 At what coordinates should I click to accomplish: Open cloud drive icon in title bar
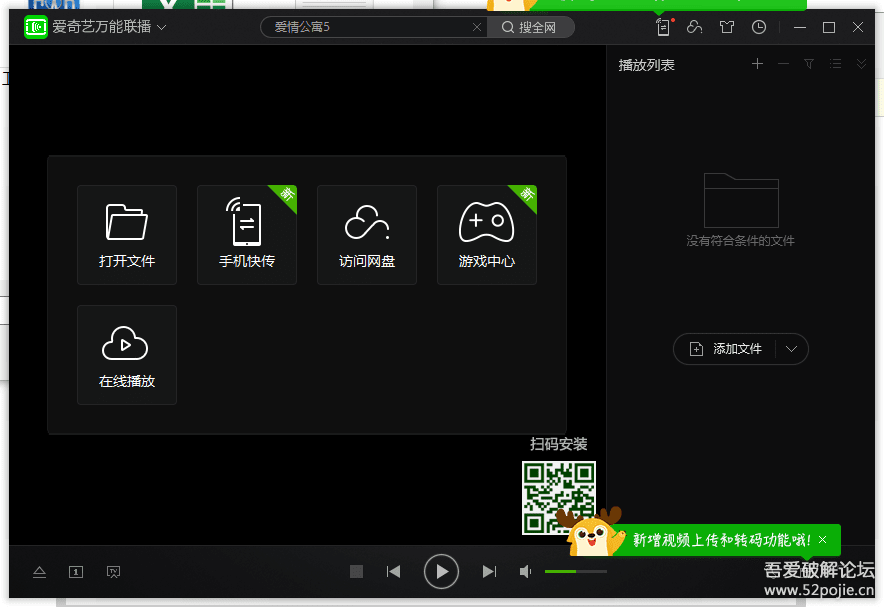695,27
